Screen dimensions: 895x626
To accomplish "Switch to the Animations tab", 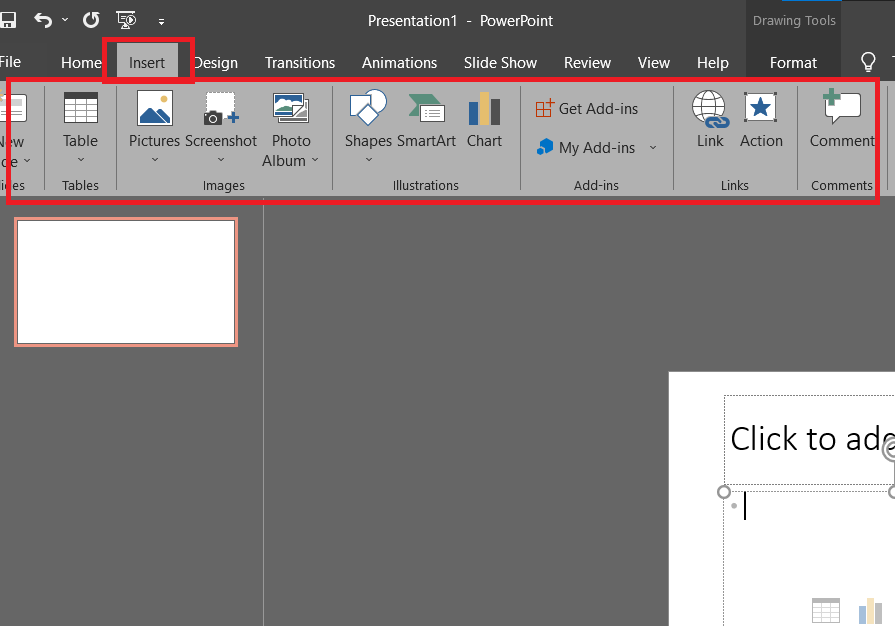I will [399, 62].
